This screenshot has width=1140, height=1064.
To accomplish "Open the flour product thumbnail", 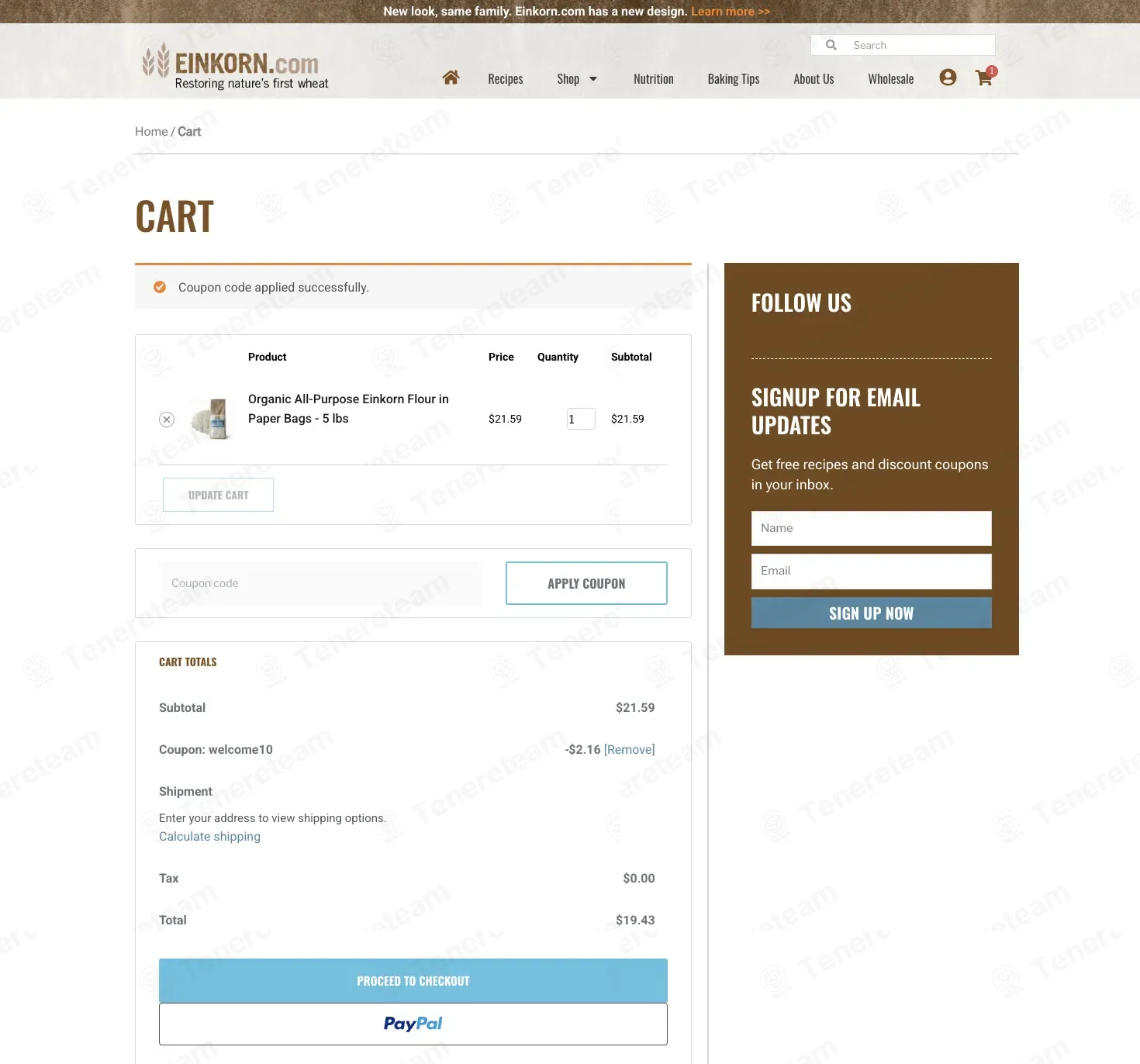I will pyautogui.click(x=212, y=419).
